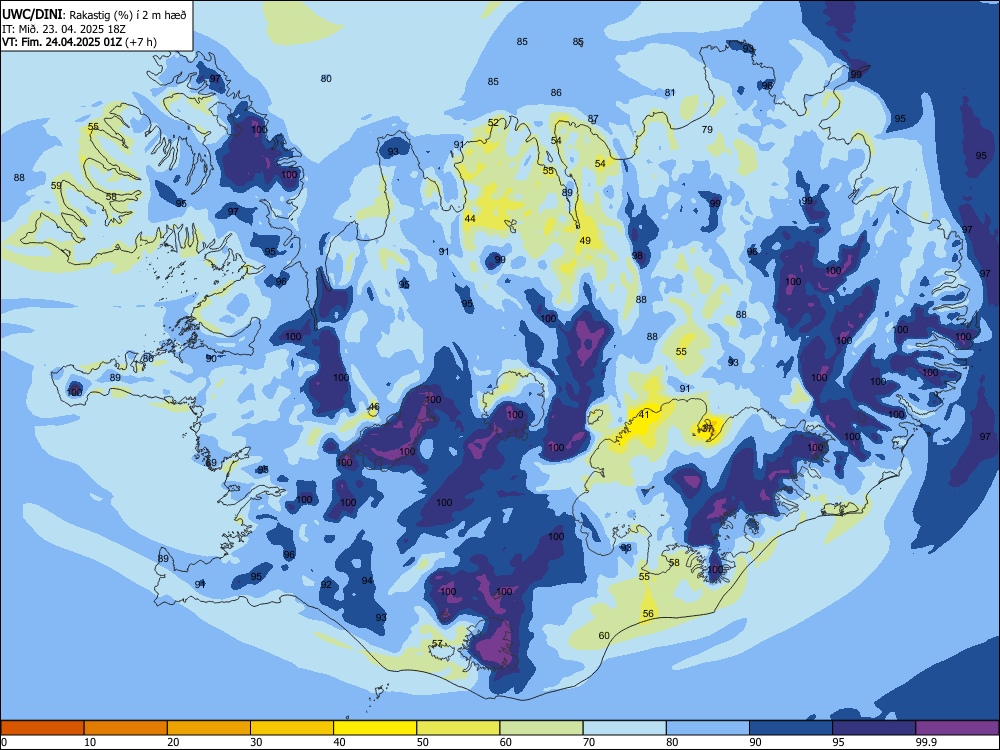The height and width of the screenshot is (750, 1000).
Task: Choose the bright yellow 40–50 legend swatch
Action: 375,728
